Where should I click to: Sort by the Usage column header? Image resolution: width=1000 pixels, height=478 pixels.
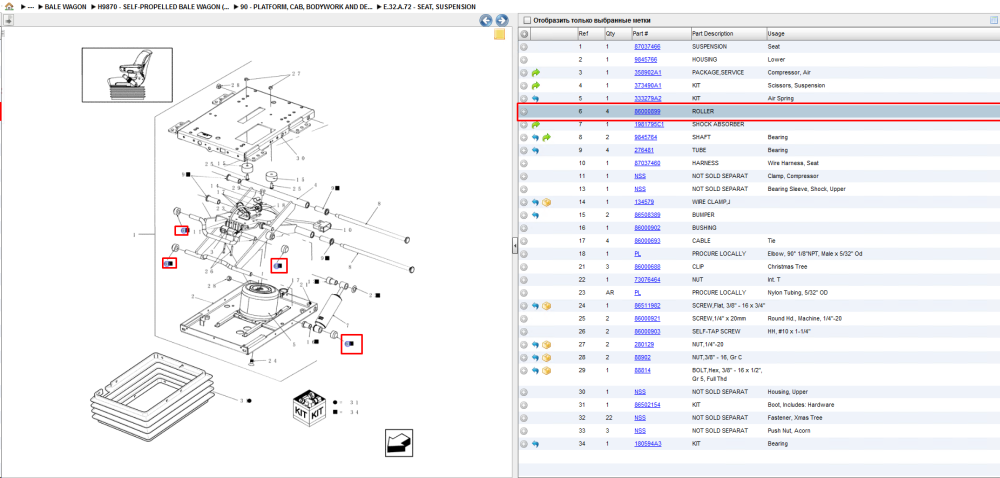(x=776, y=34)
